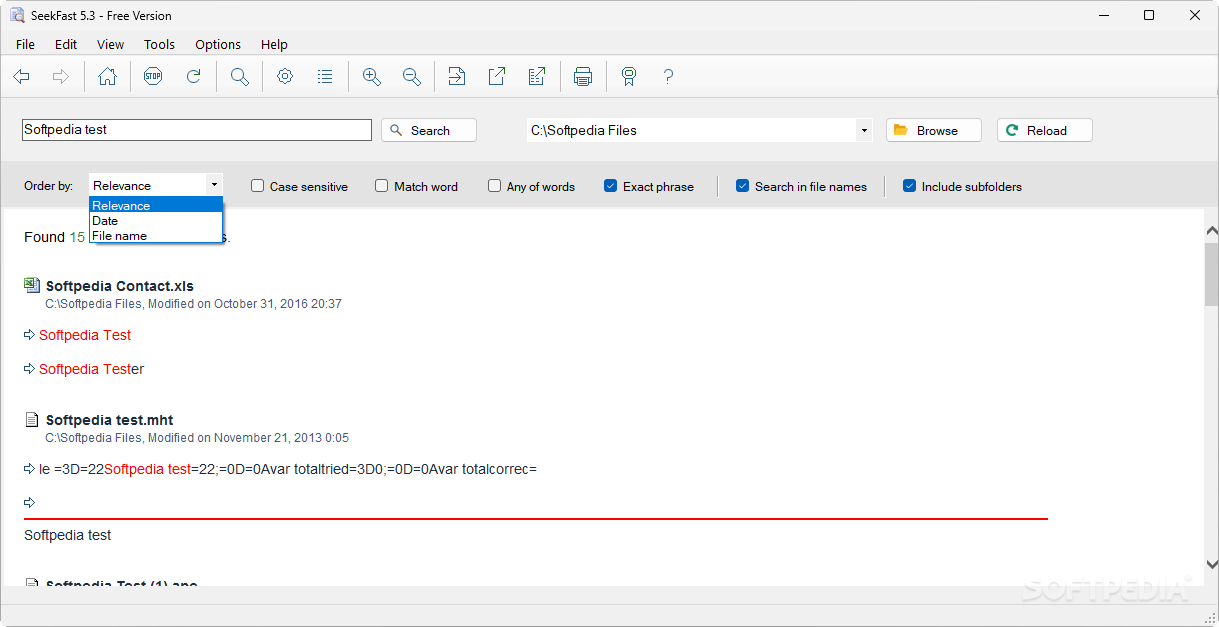Enable the Any of words checkbox
This screenshot has height=627, width=1219.
(494, 186)
